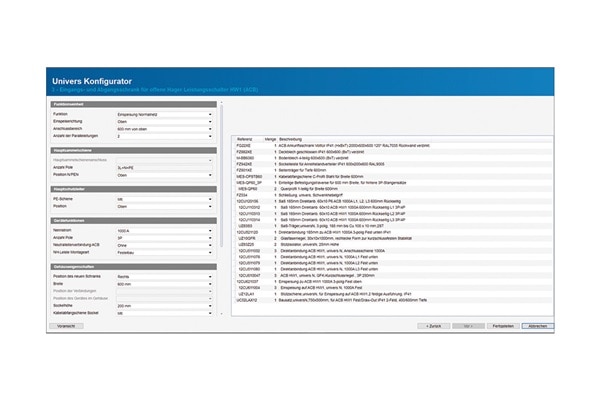This screenshot has height=400, width=600.
Task: Expand NH-Leiste Montageart dropdown
Action: pos(164,253)
